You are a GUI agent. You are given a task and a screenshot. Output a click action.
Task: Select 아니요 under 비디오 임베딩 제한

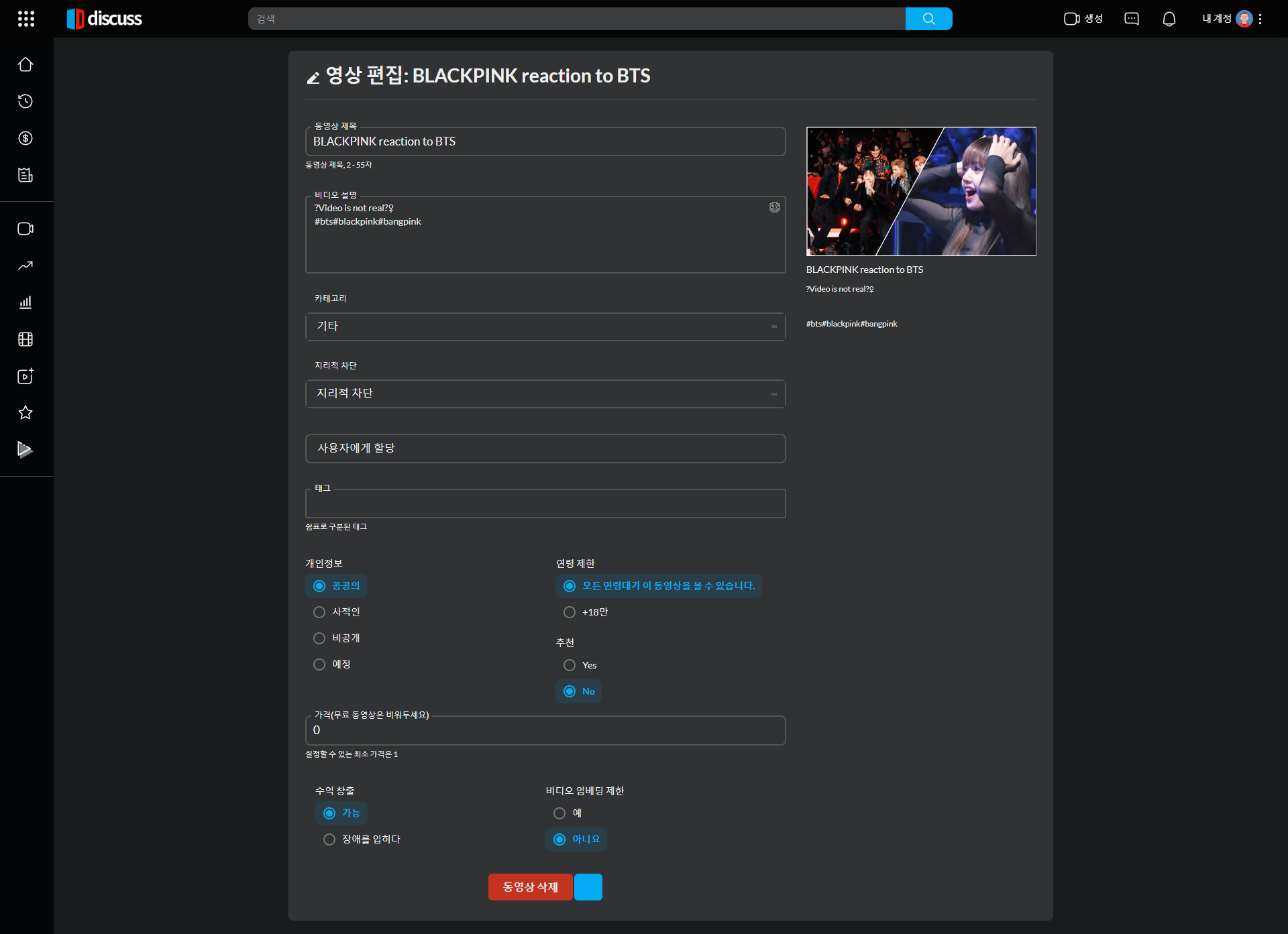[x=576, y=839]
